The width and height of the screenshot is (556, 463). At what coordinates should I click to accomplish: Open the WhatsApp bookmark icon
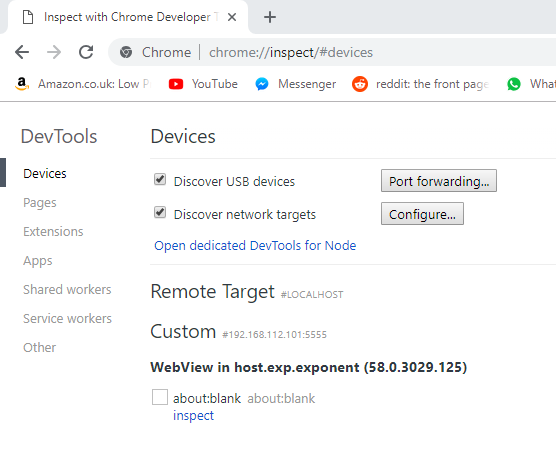pos(514,84)
